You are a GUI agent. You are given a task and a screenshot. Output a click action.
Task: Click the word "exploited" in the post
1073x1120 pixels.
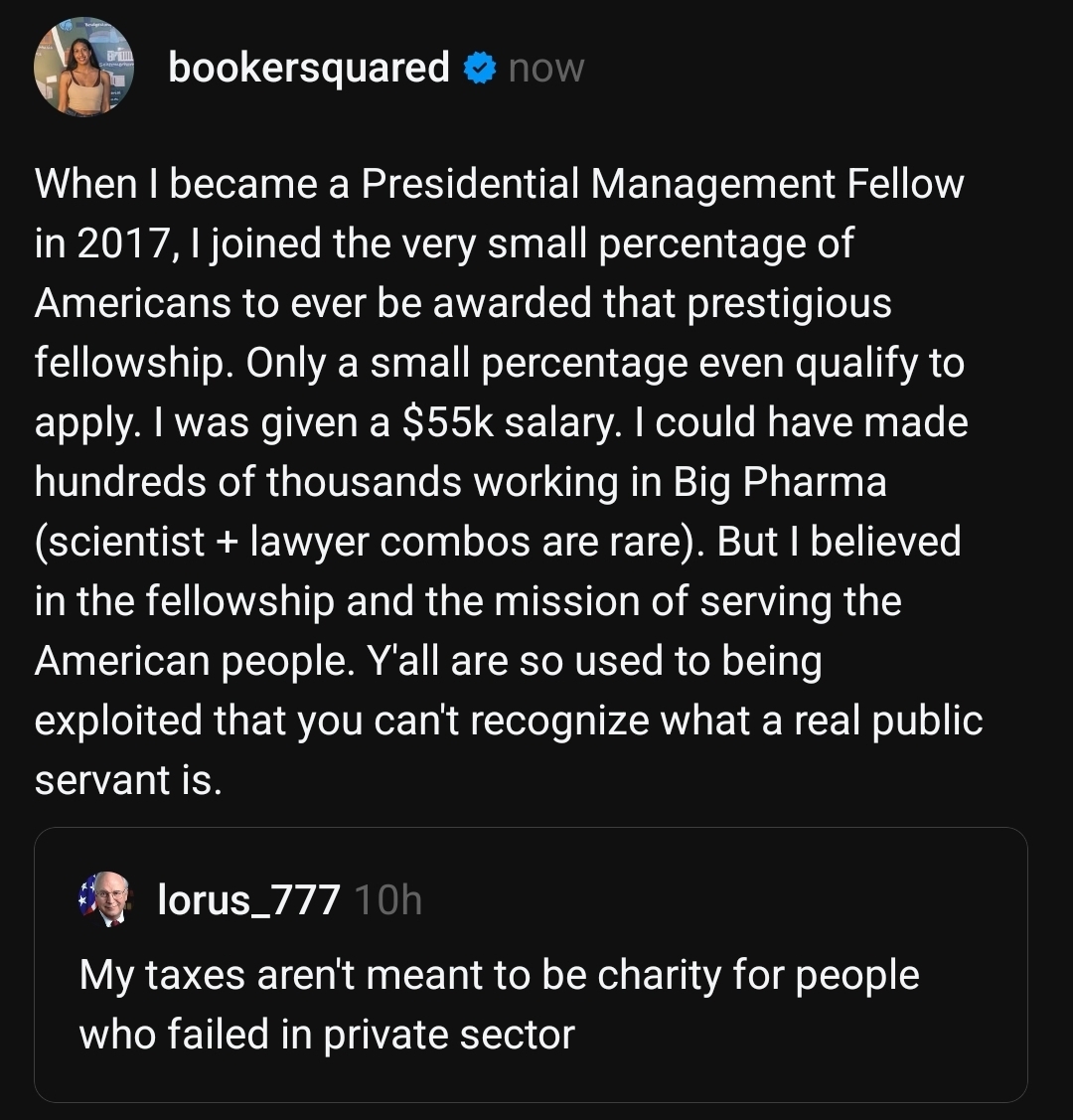pos(122,720)
